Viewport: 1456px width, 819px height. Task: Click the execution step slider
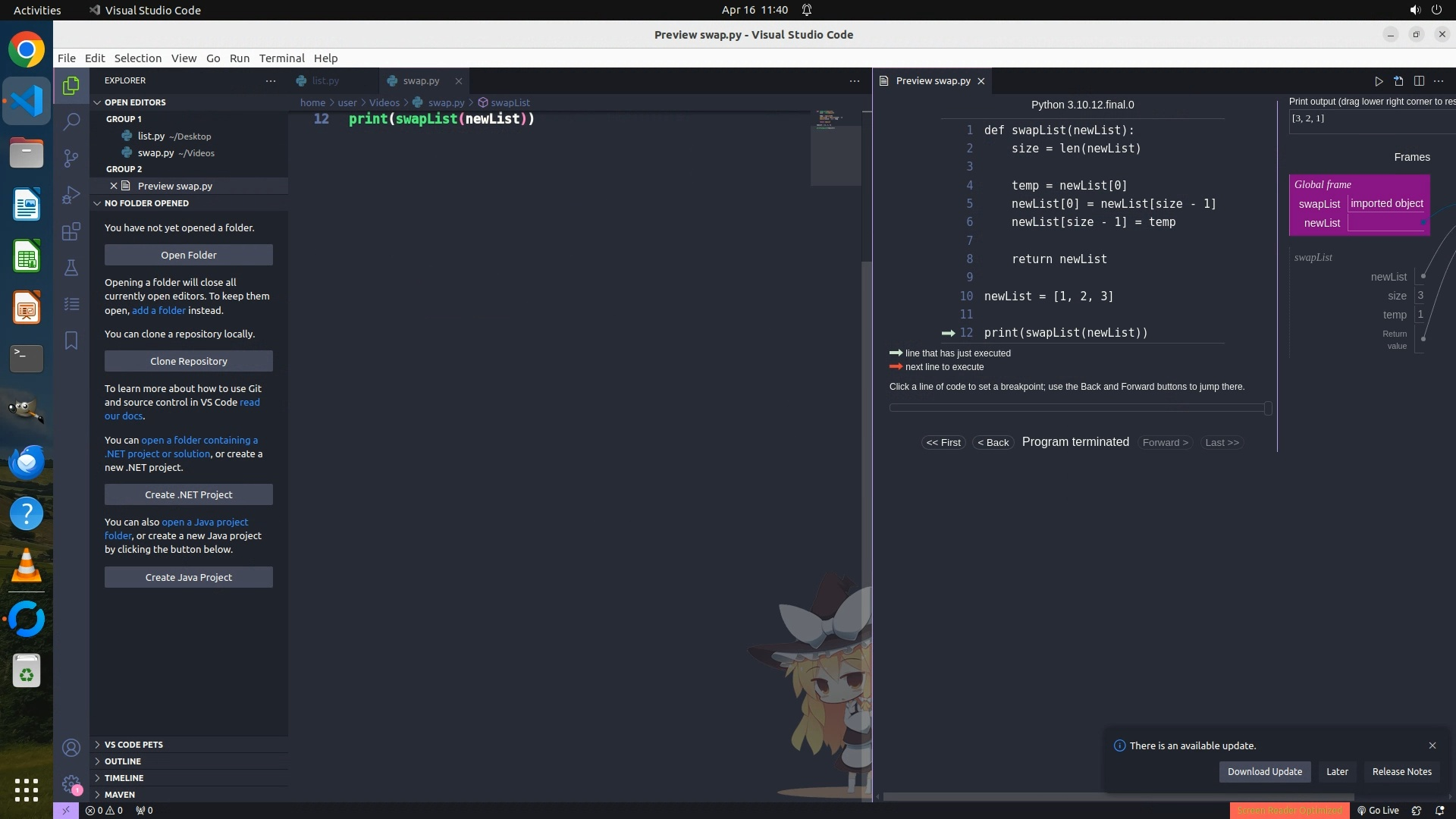tap(1080, 408)
